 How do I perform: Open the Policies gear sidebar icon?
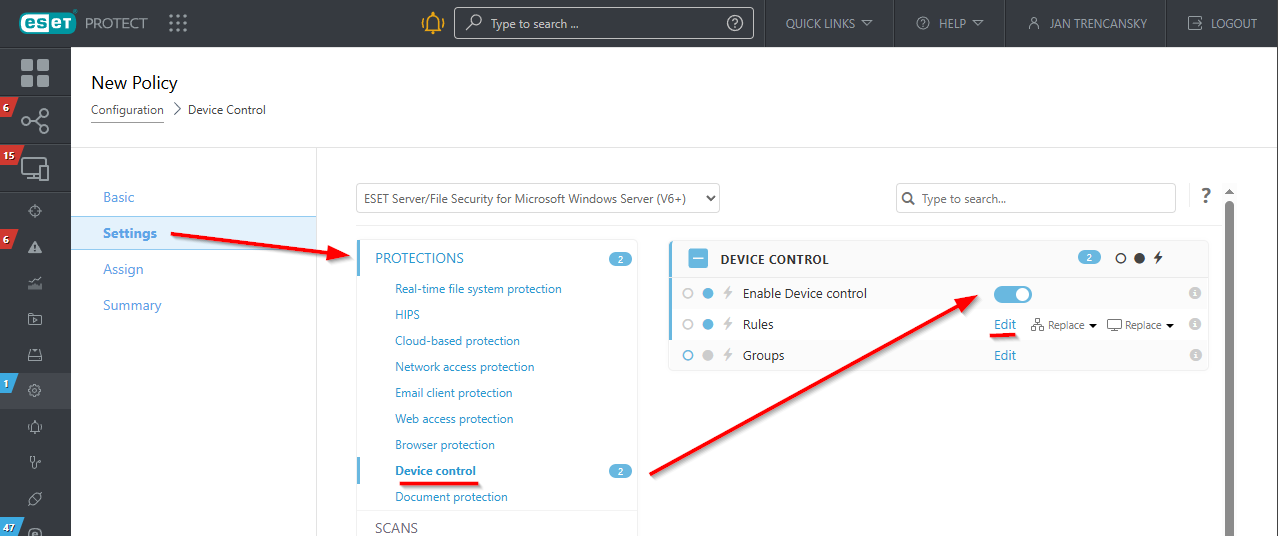coord(35,391)
